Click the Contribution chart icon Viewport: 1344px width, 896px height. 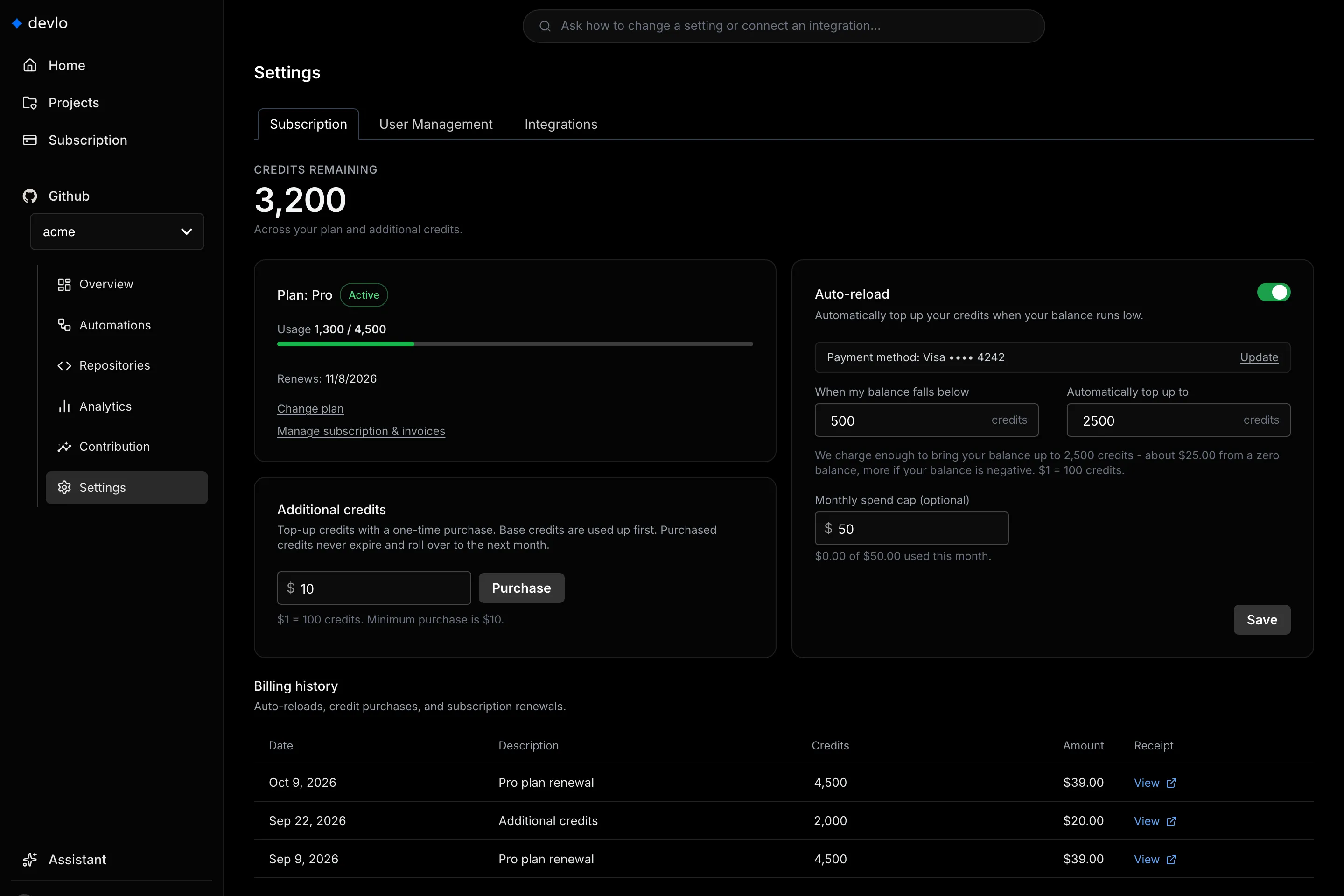coord(64,447)
